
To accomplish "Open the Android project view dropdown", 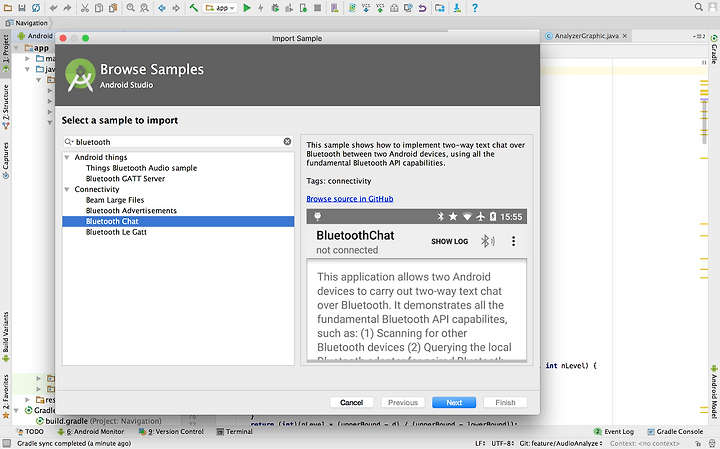I will (x=35, y=36).
